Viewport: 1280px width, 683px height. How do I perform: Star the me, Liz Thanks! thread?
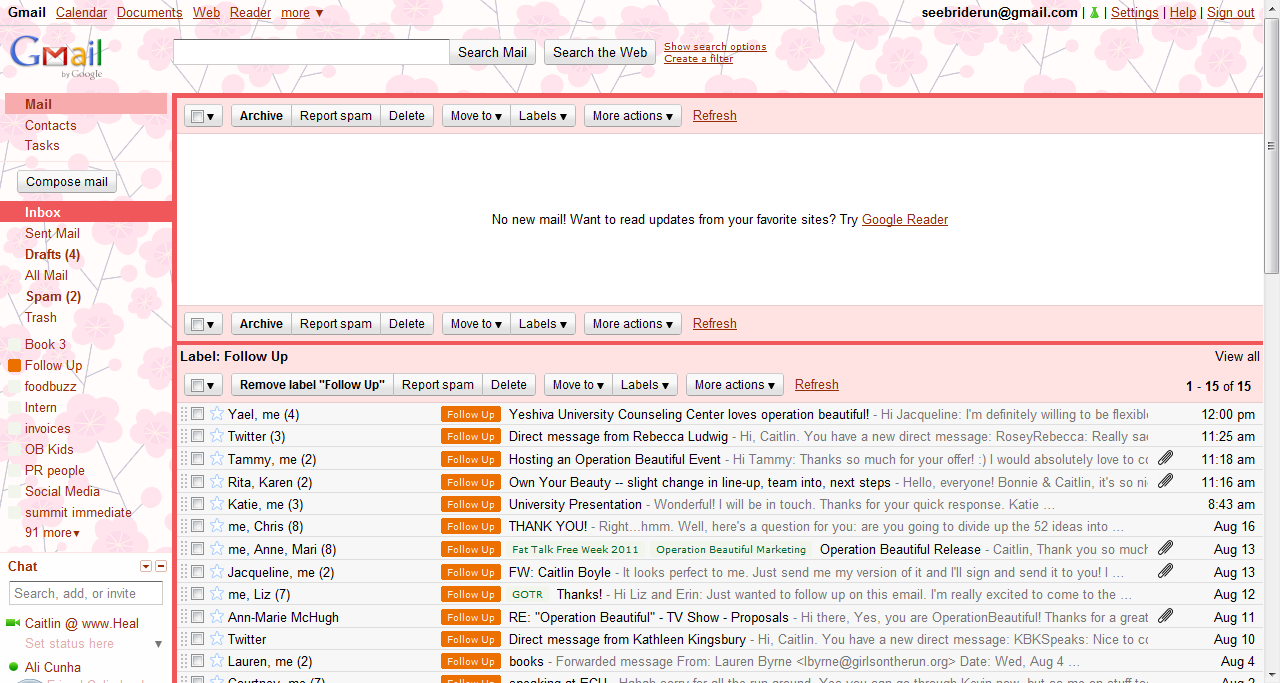pos(217,594)
